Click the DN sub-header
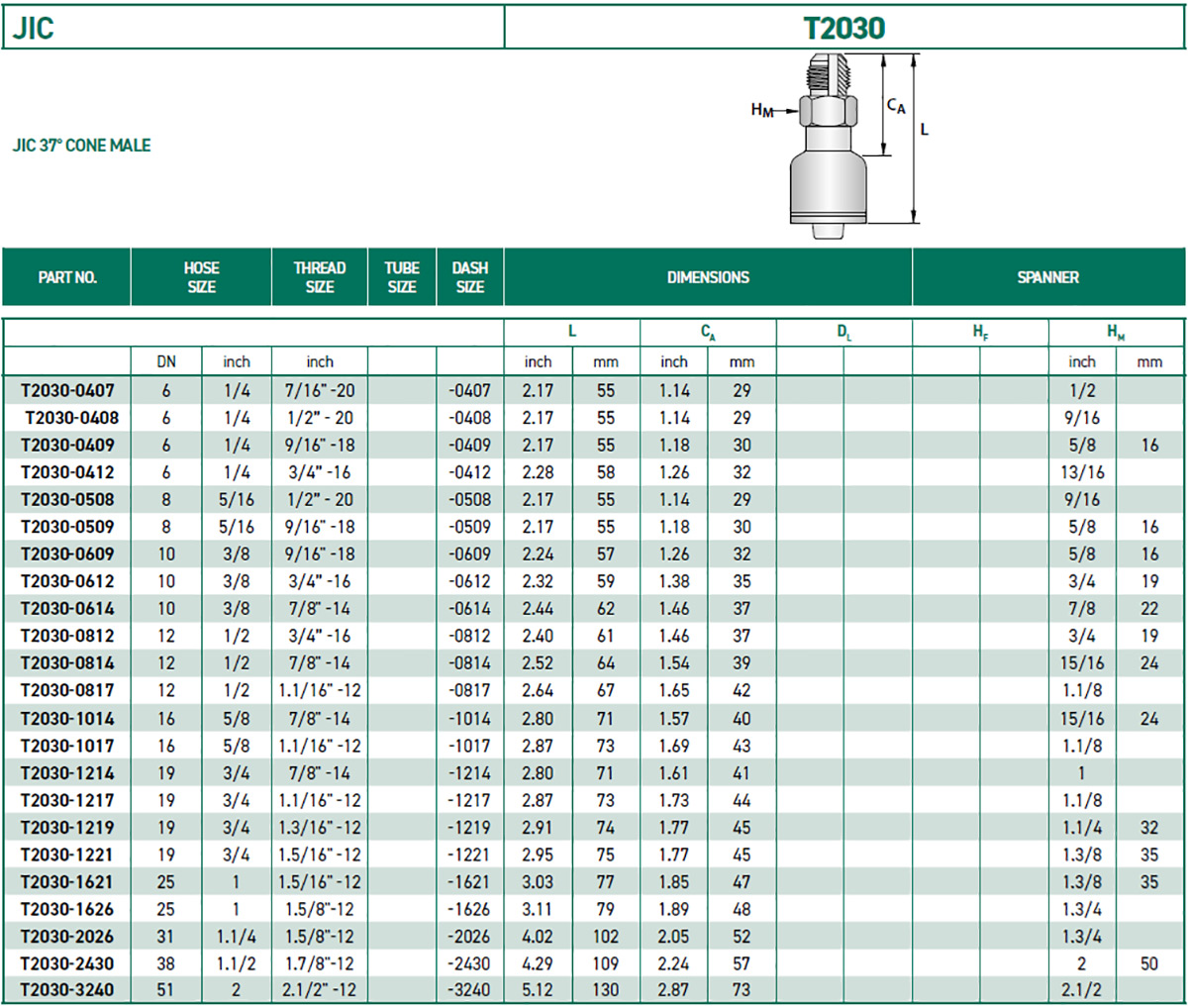Screen dimensions: 1188x1008 [166, 362]
